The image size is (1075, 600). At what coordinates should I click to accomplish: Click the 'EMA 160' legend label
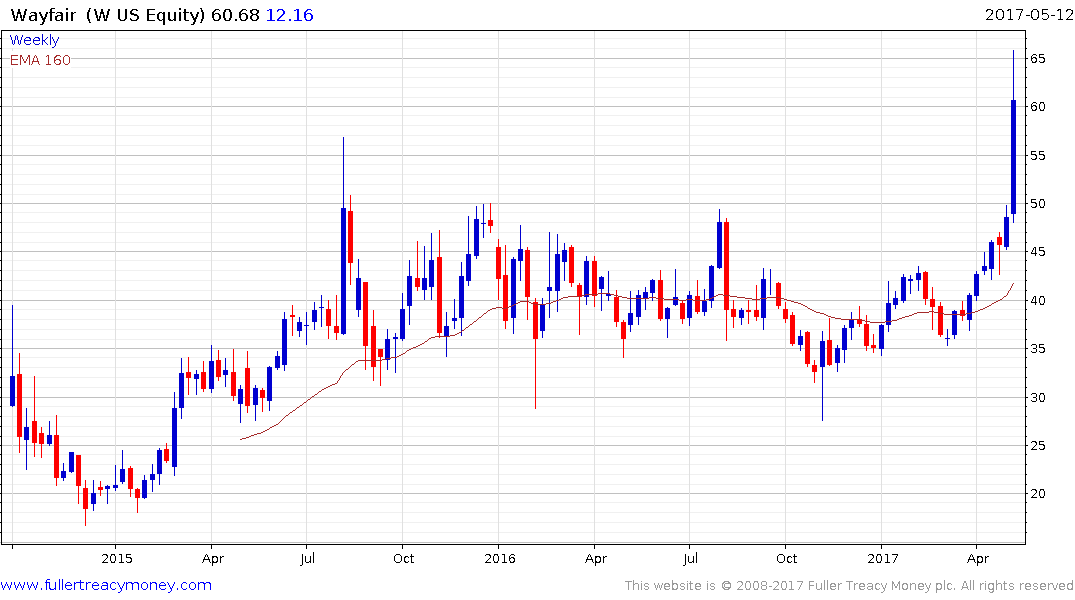[40, 60]
